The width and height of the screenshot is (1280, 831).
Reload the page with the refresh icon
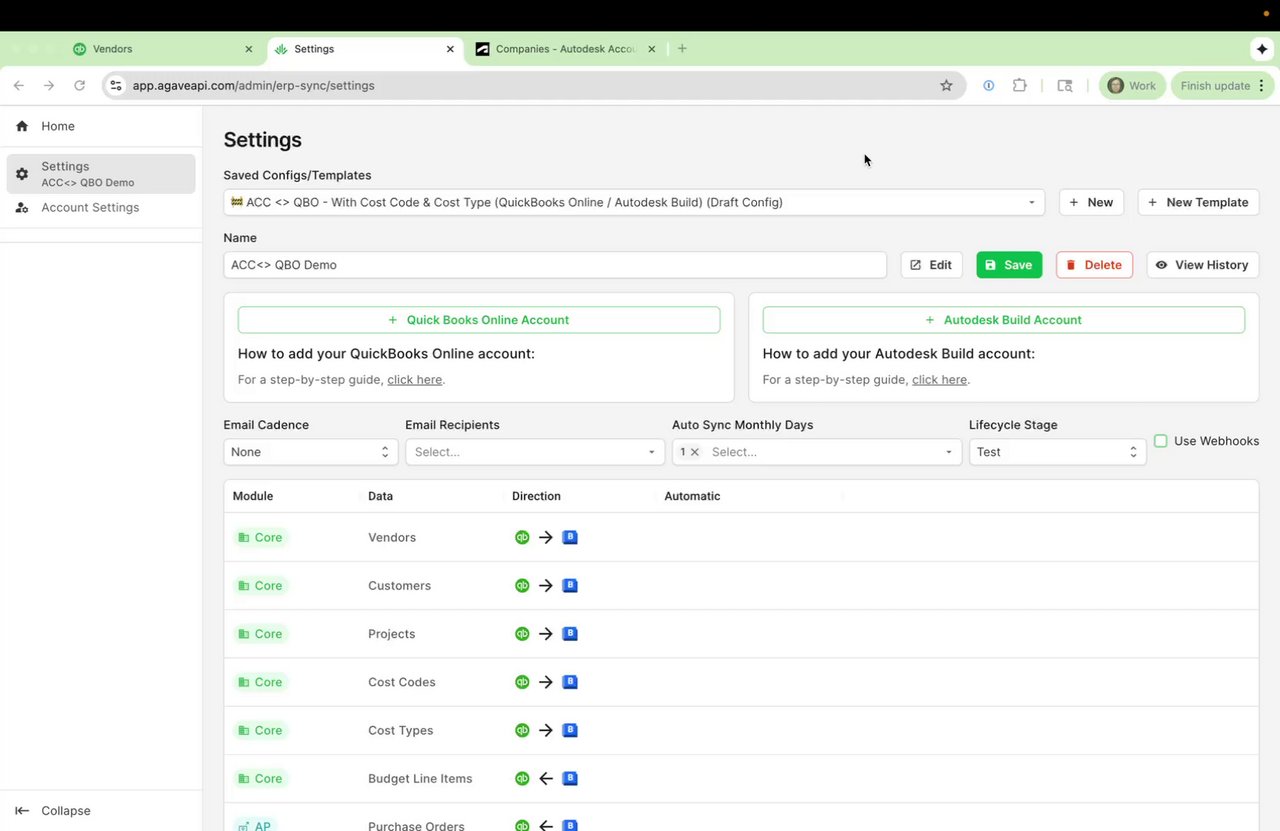80,86
